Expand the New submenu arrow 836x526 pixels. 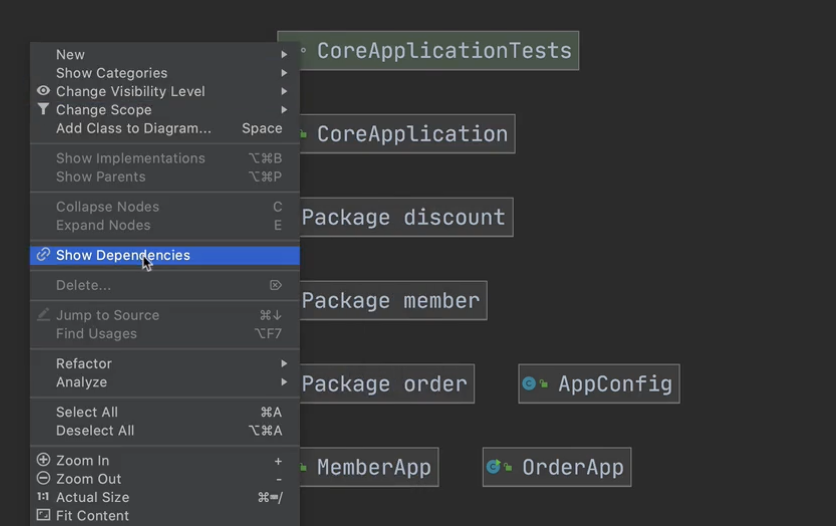pos(284,55)
